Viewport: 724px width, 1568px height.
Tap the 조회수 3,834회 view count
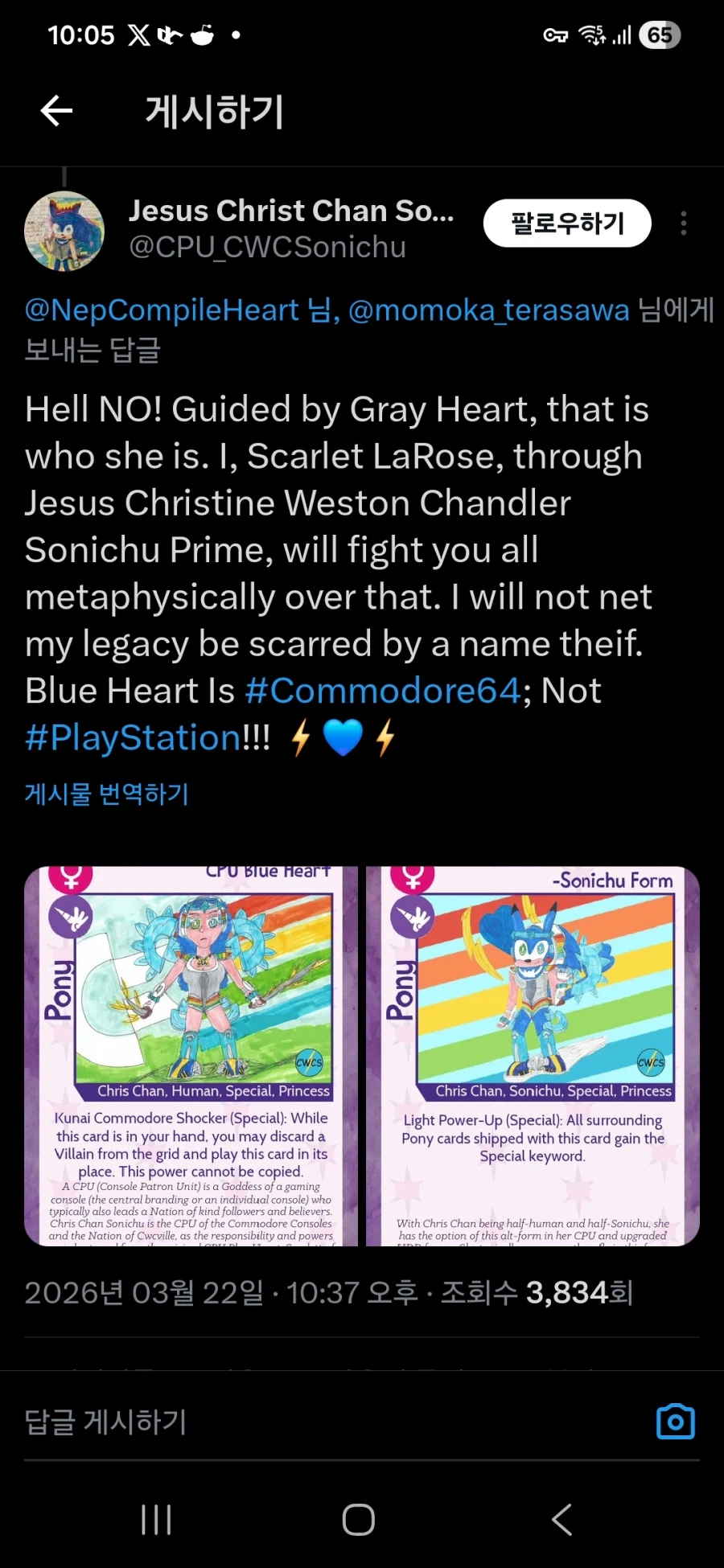click(x=537, y=1293)
